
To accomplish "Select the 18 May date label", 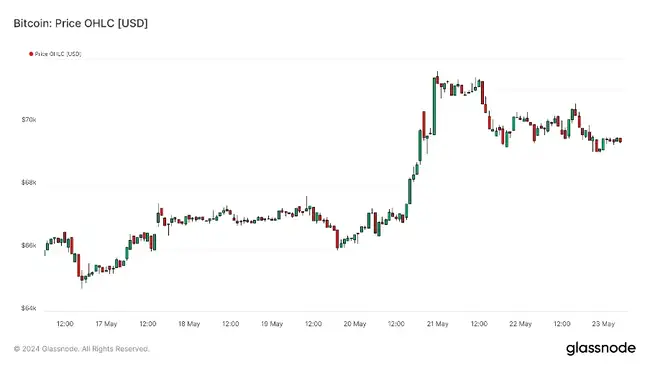I will tap(189, 324).
